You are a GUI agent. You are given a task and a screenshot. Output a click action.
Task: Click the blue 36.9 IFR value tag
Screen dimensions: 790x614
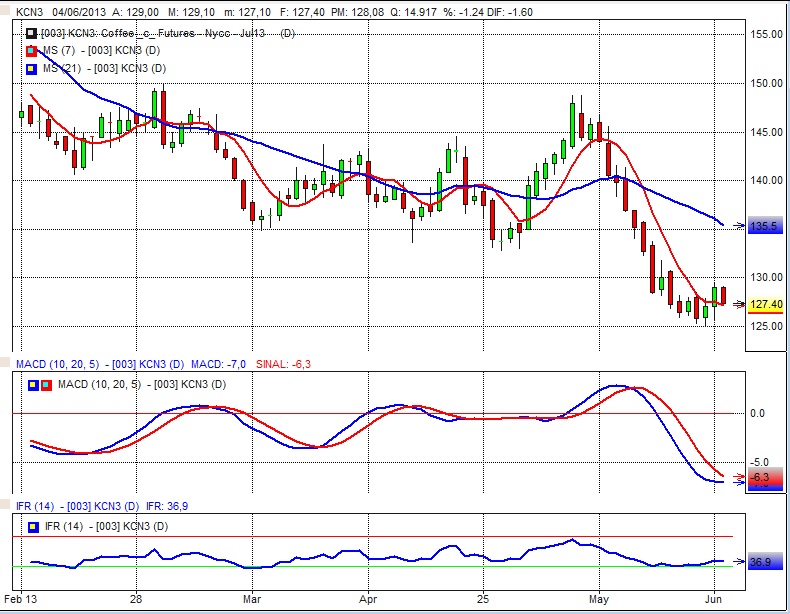(x=762, y=563)
